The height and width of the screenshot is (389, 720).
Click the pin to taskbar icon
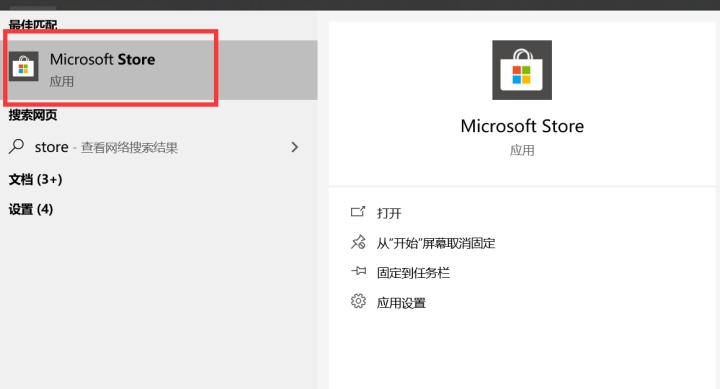click(359, 271)
